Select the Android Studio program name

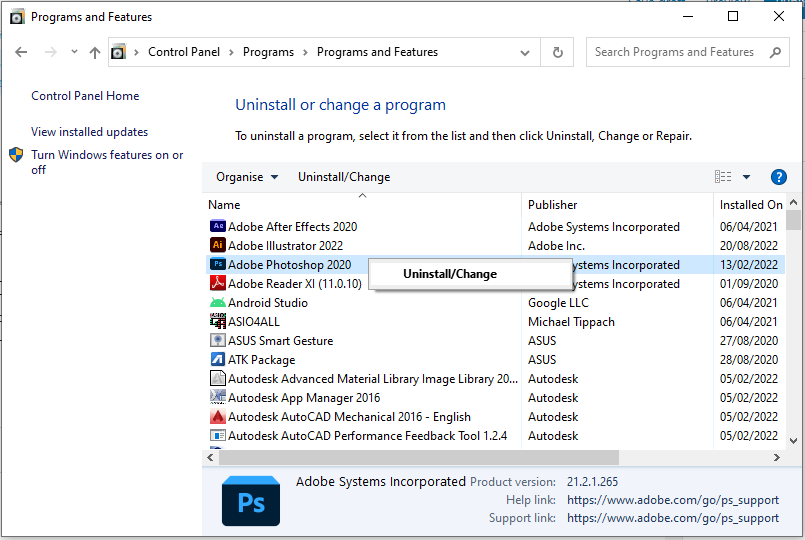click(x=267, y=303)
